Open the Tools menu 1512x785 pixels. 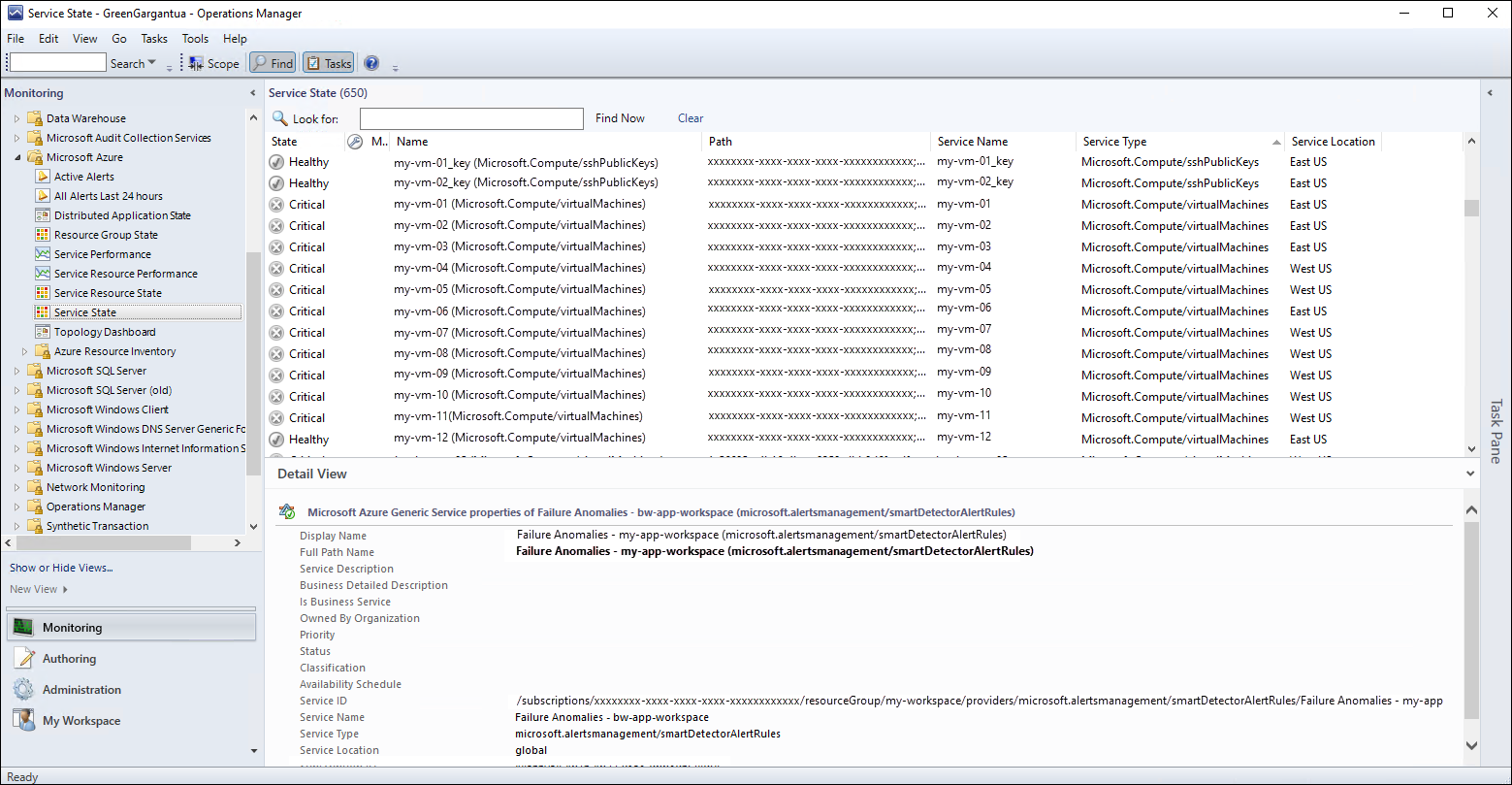point(195,39)
